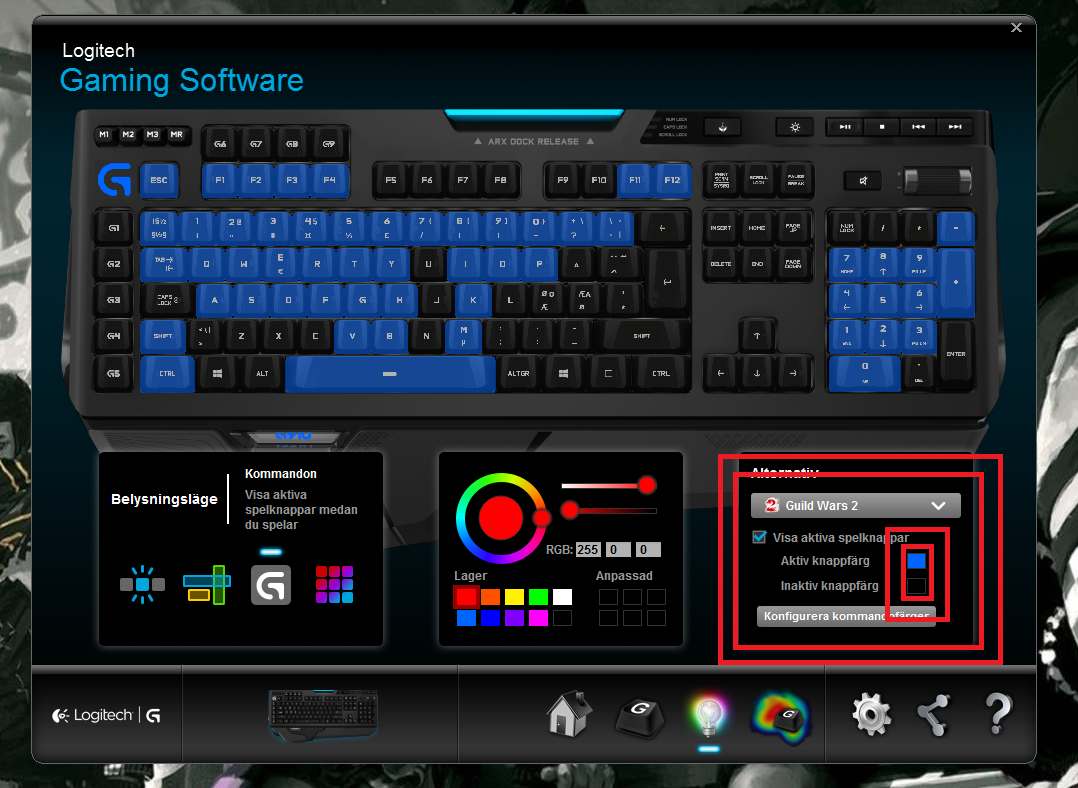Click Konfigurera kommandofärger button
This screenshot has width=1078, height=788.
point(846,616)
